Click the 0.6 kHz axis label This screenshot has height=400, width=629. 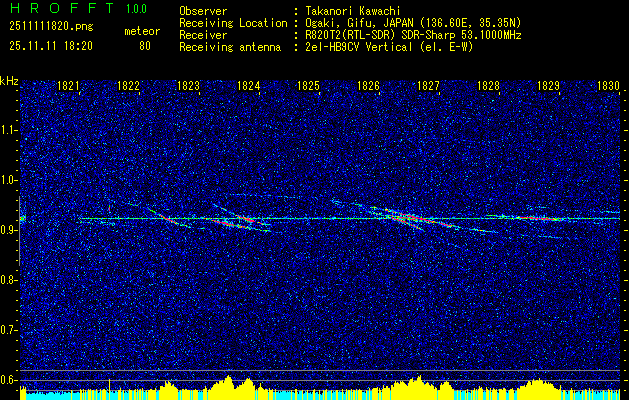[x=9, y=380]
